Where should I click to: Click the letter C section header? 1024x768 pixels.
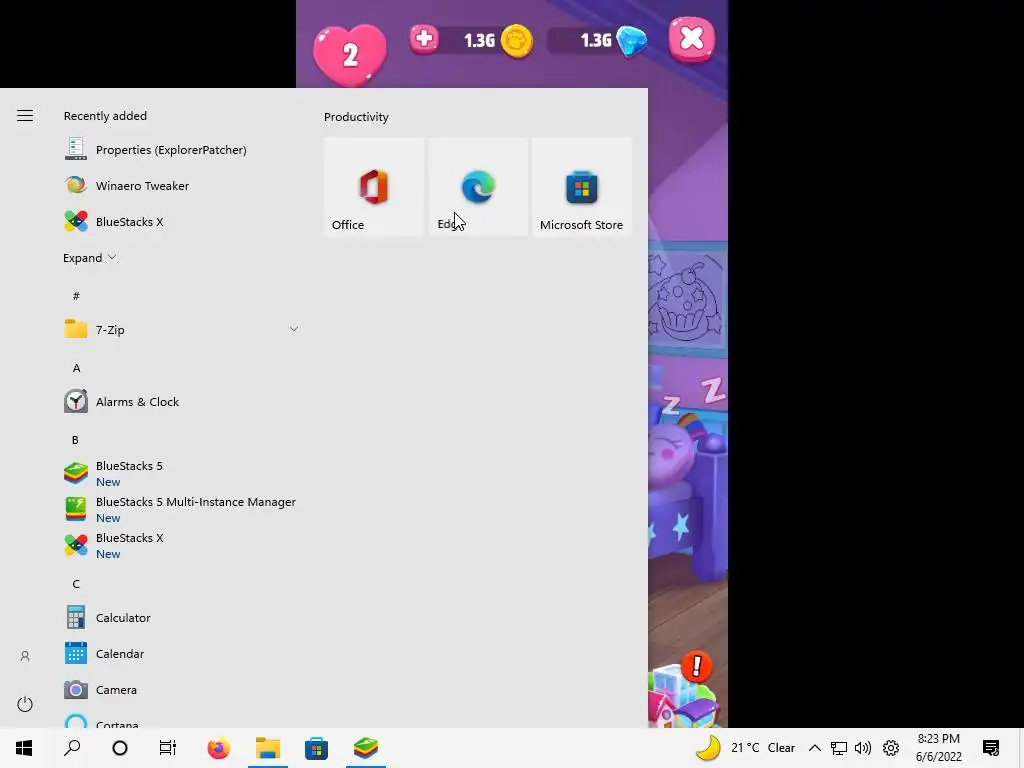[x=76, y=584]
